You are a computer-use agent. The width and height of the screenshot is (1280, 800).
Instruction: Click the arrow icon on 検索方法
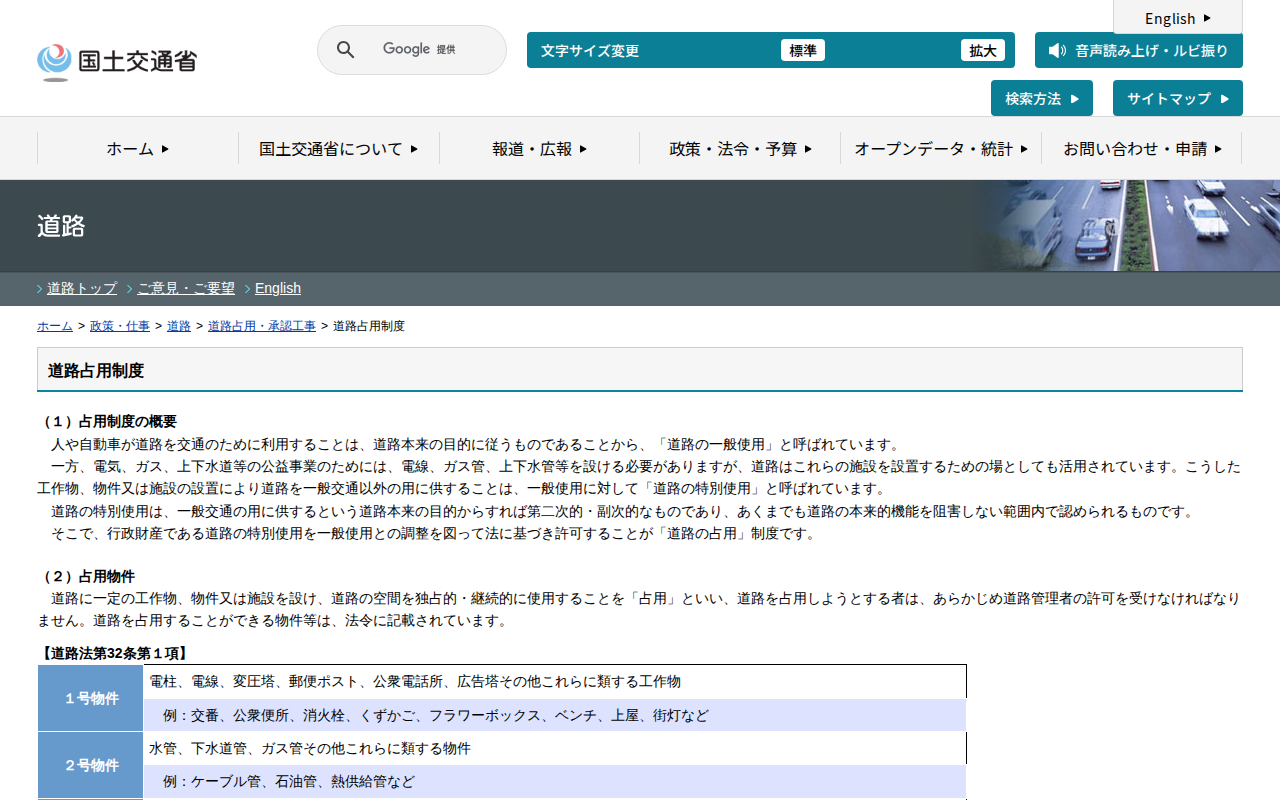[1075, 98]
